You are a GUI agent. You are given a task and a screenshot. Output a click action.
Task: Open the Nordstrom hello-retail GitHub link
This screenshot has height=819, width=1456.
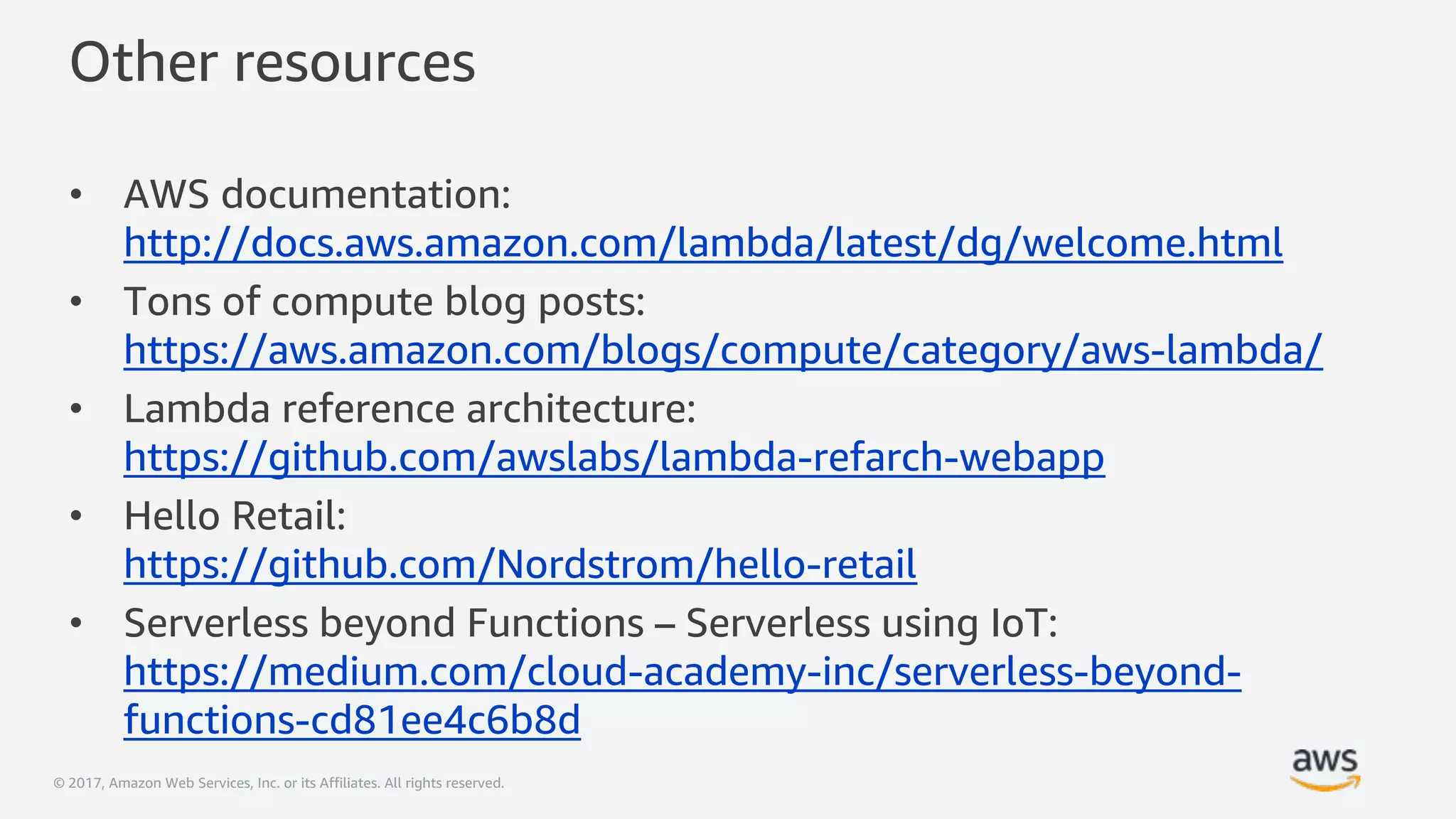[520, 564]
